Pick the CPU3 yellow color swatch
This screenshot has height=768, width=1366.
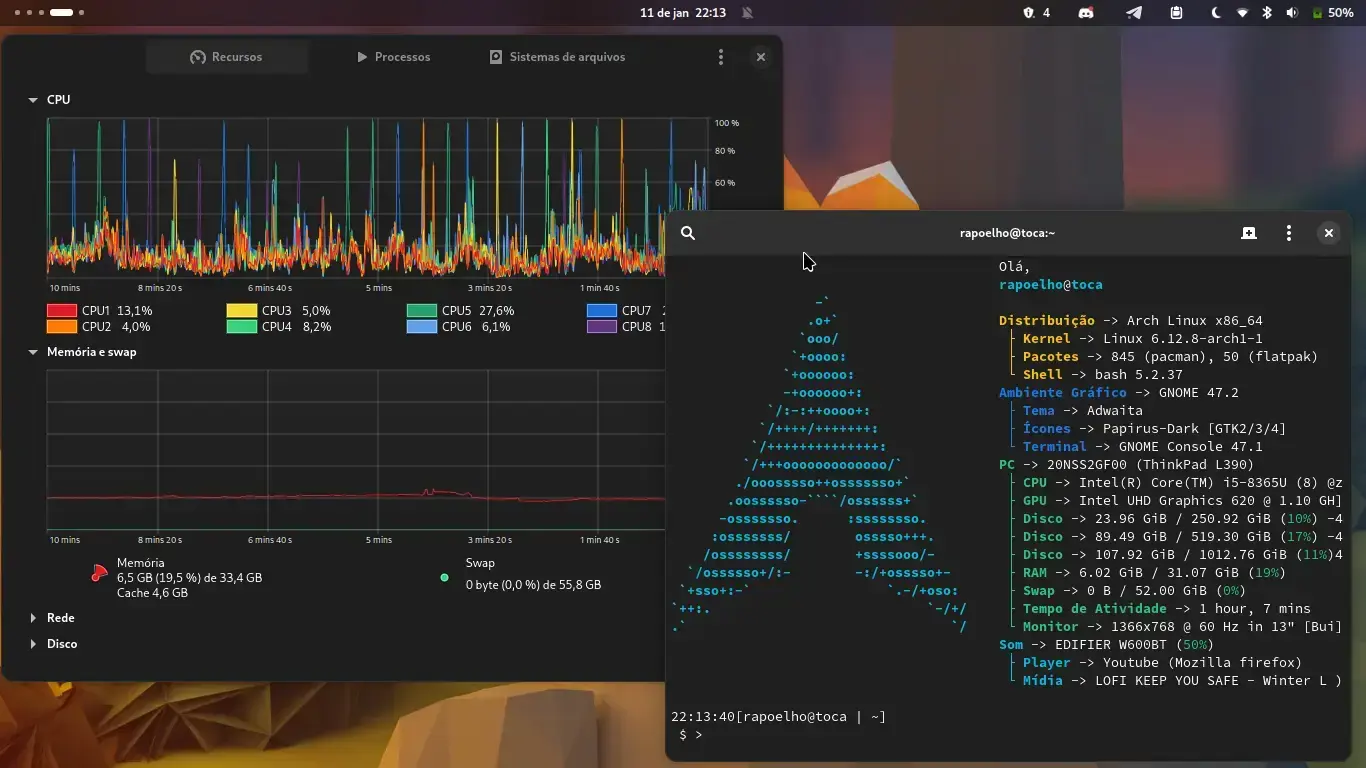(x=242, y=311)
